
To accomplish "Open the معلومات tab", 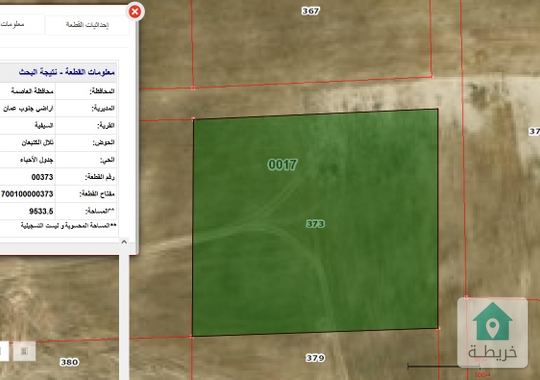I will [12, 24].
